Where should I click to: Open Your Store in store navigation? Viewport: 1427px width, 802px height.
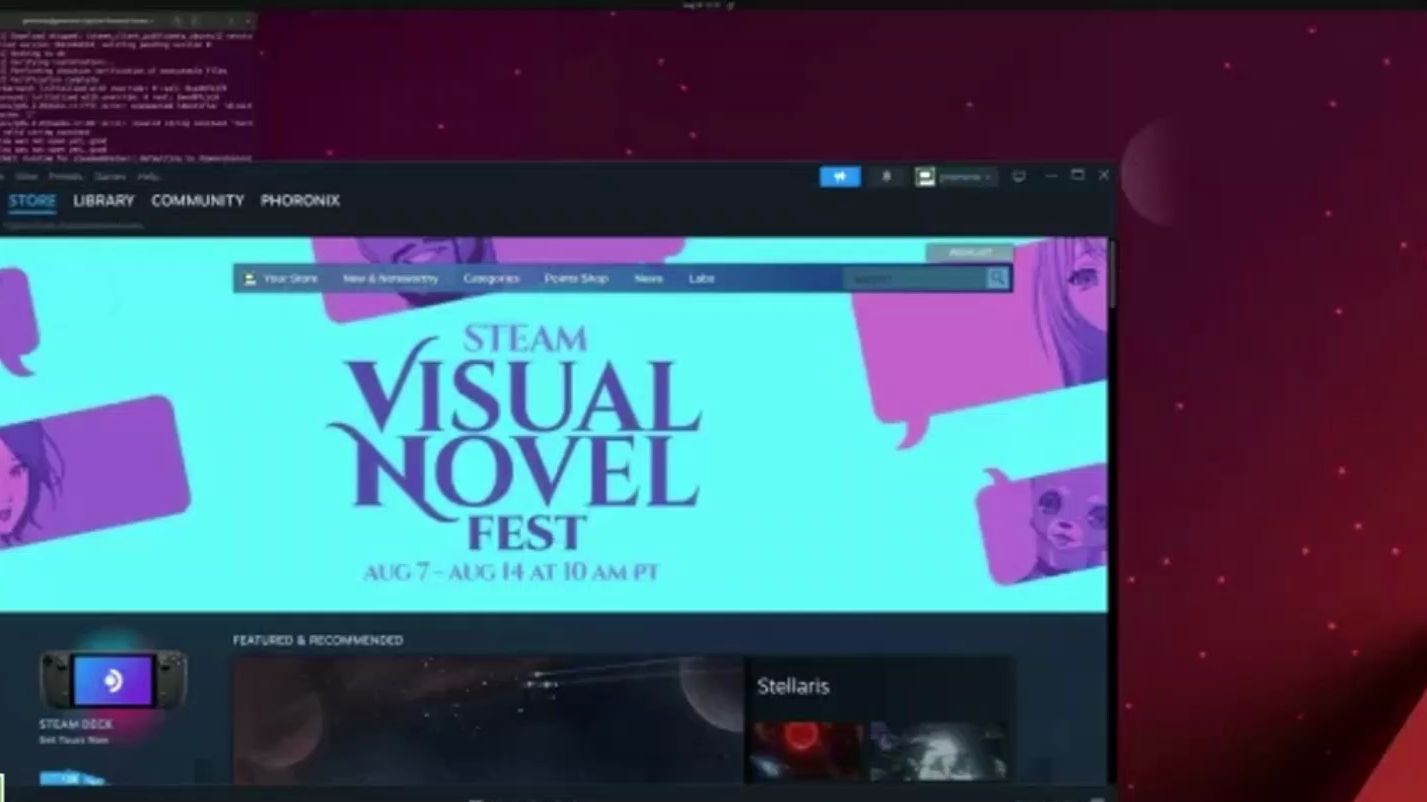[281, 279]
